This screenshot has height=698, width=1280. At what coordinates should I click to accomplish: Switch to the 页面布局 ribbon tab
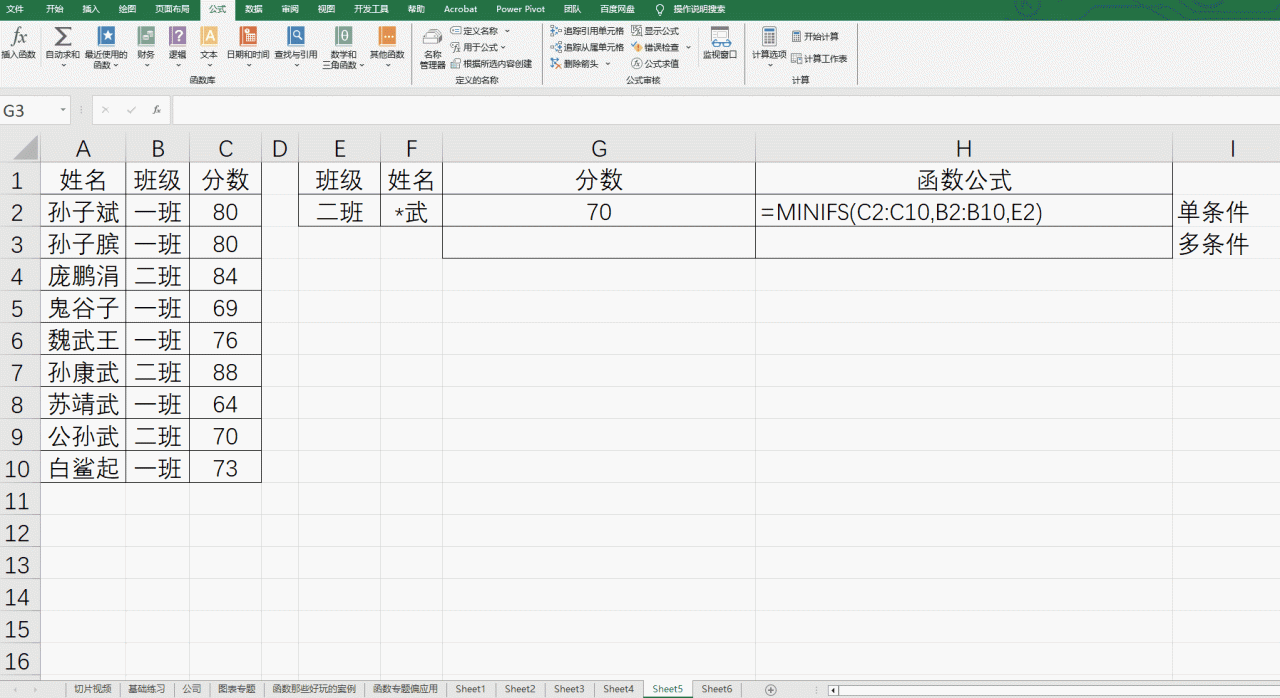coord(172,8)
